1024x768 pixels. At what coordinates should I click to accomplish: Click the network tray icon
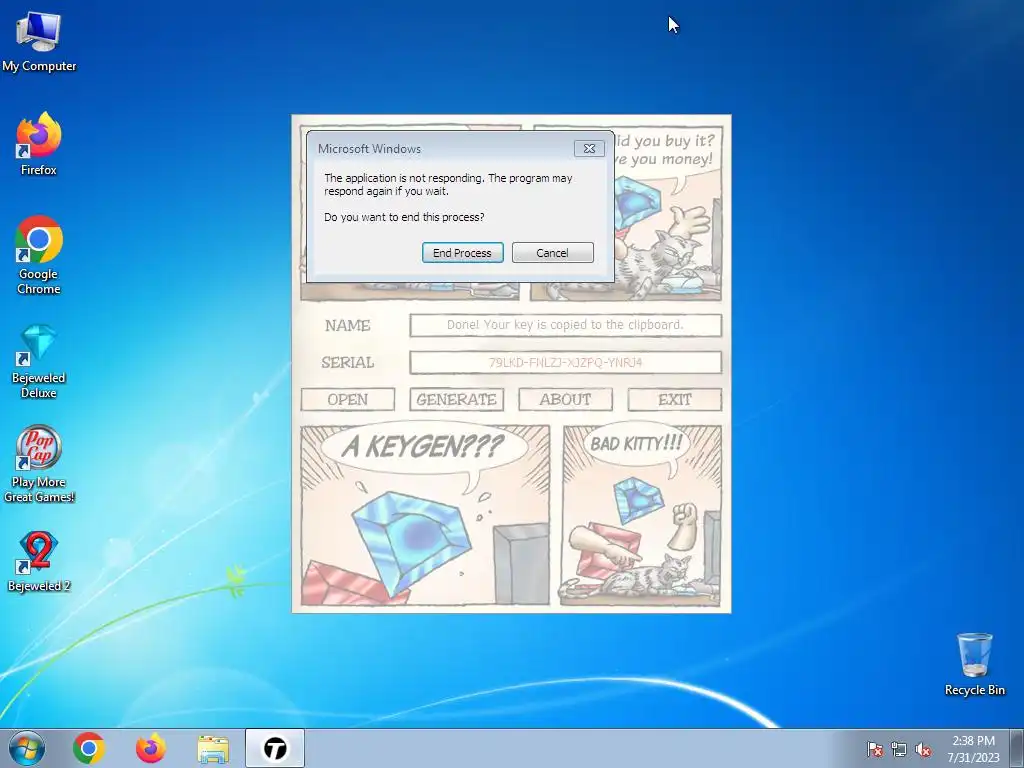tap(899, 749)
